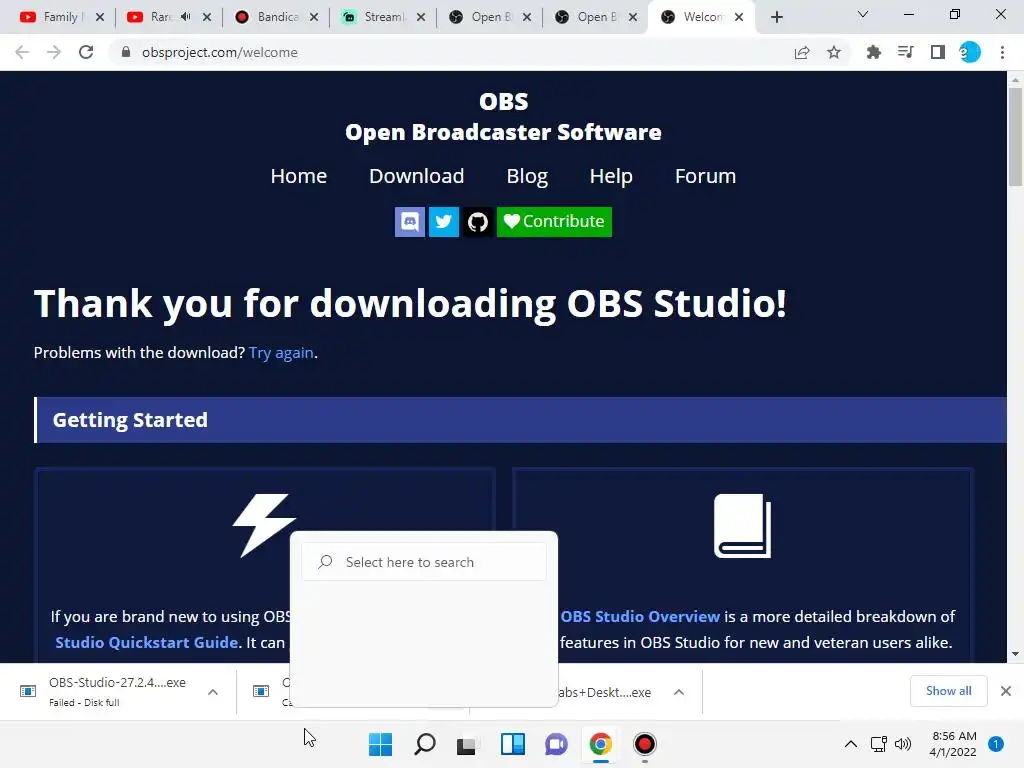This screenshot has width=1024, height=768.
Task: Expand options for OBS-Studio-27.2.4 download
Action: pos(213,692)
